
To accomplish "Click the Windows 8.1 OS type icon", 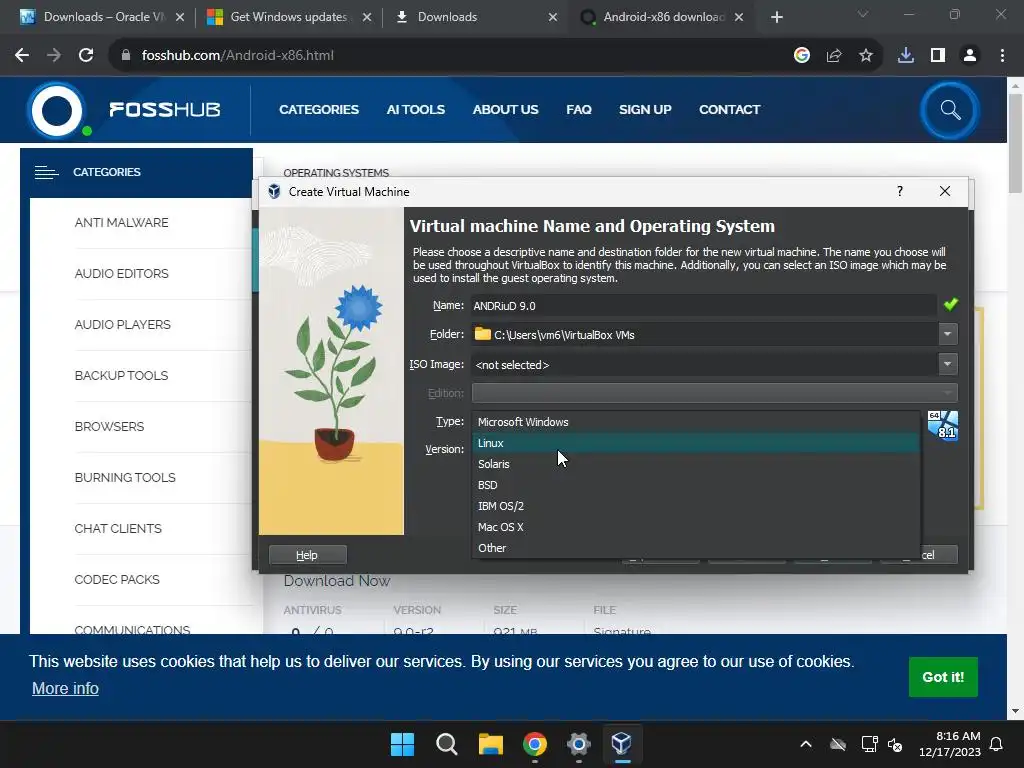I will [x=942, y=425].
